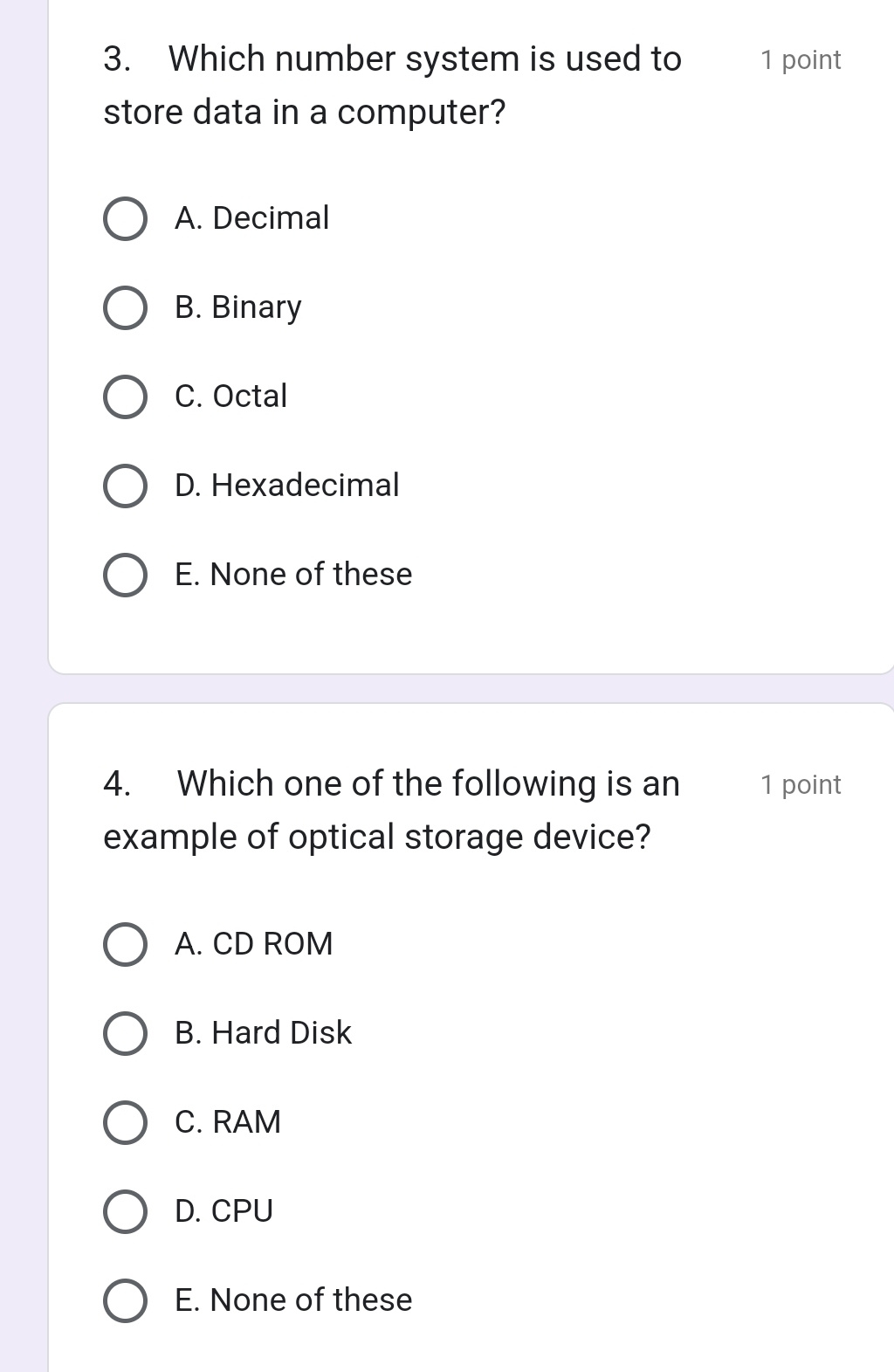
Task: Click the 'A. CD ROM' option text
Action: (x=253, y=944)
